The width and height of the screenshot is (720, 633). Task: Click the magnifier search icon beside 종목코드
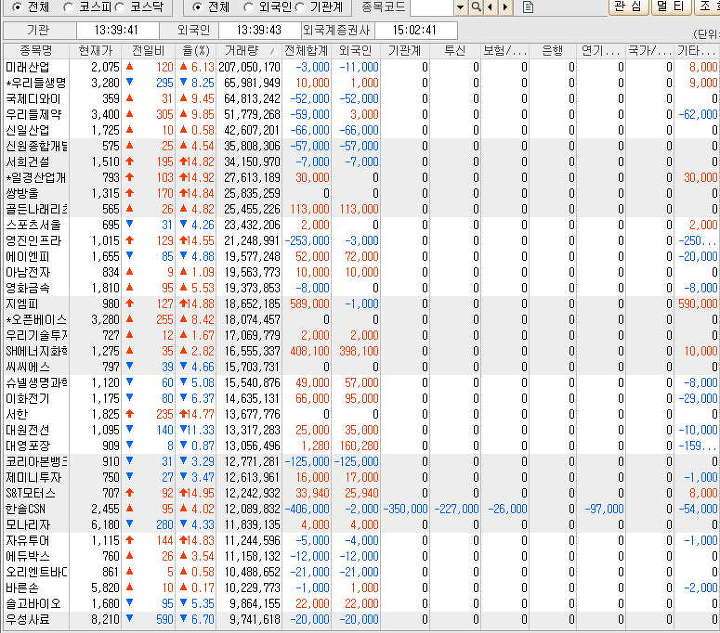click(x=477, y=7)
